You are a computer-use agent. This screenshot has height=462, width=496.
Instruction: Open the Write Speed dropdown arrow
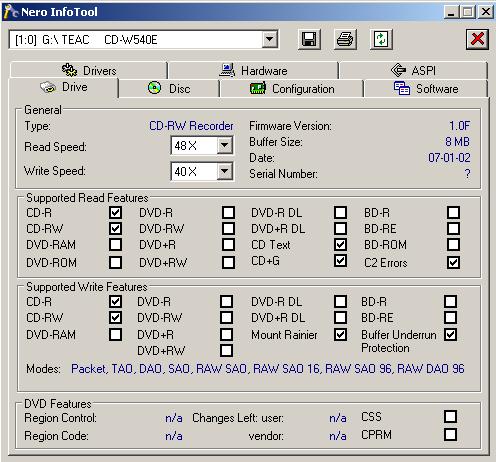tap(225, 171)
